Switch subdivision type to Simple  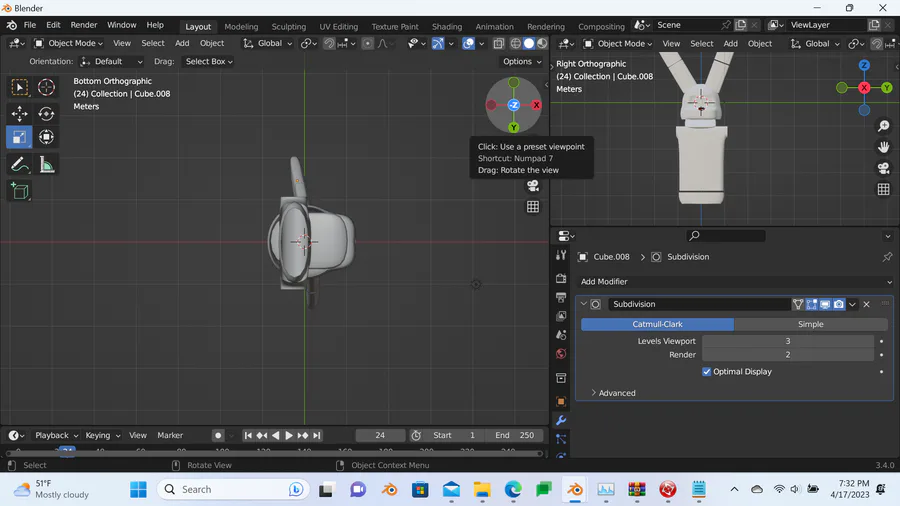point(810,324)
